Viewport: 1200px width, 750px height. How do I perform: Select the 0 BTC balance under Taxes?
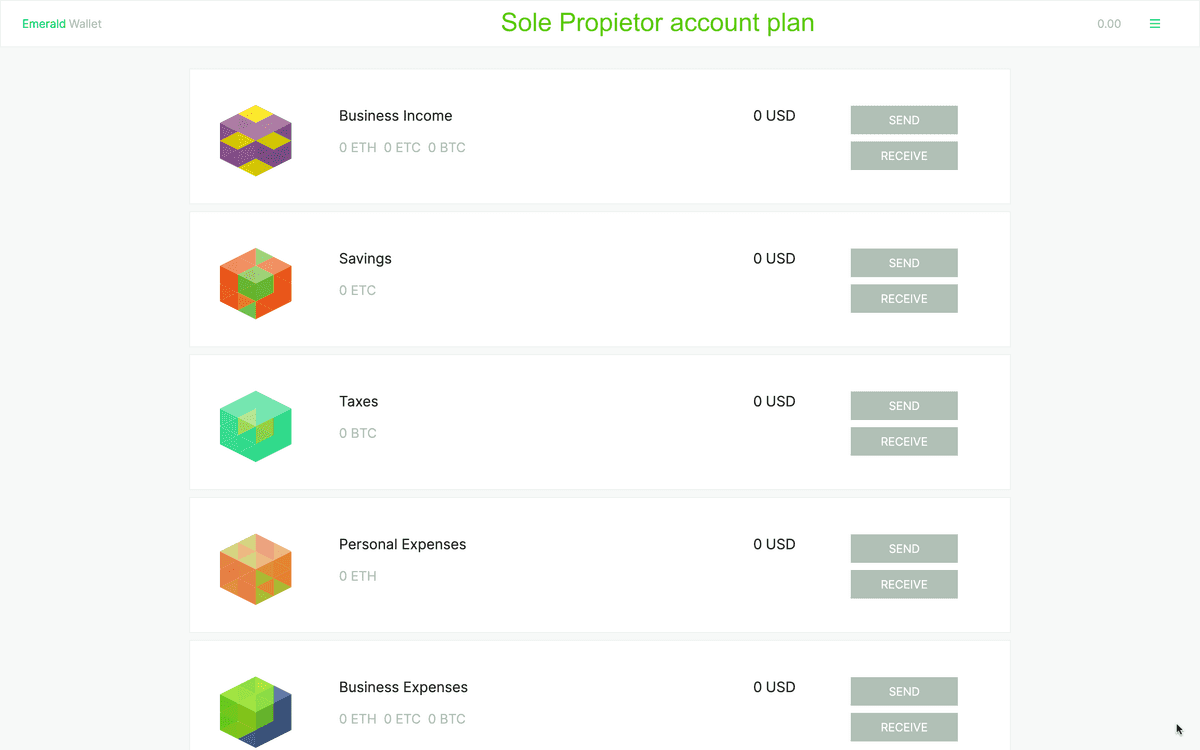(x=358, y=433)
